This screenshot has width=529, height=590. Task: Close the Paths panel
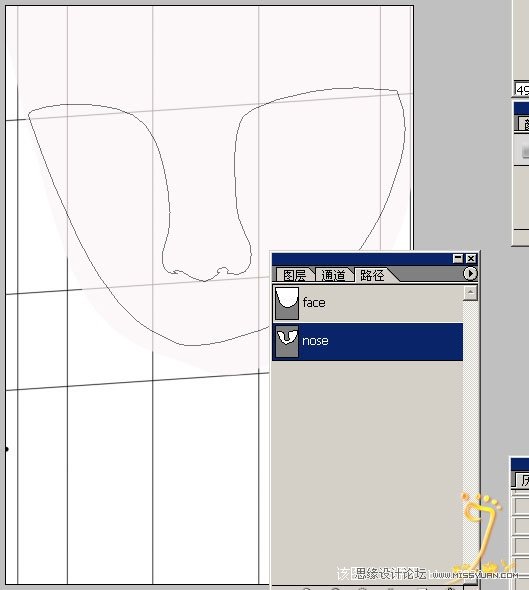click(x=471, y=259)
